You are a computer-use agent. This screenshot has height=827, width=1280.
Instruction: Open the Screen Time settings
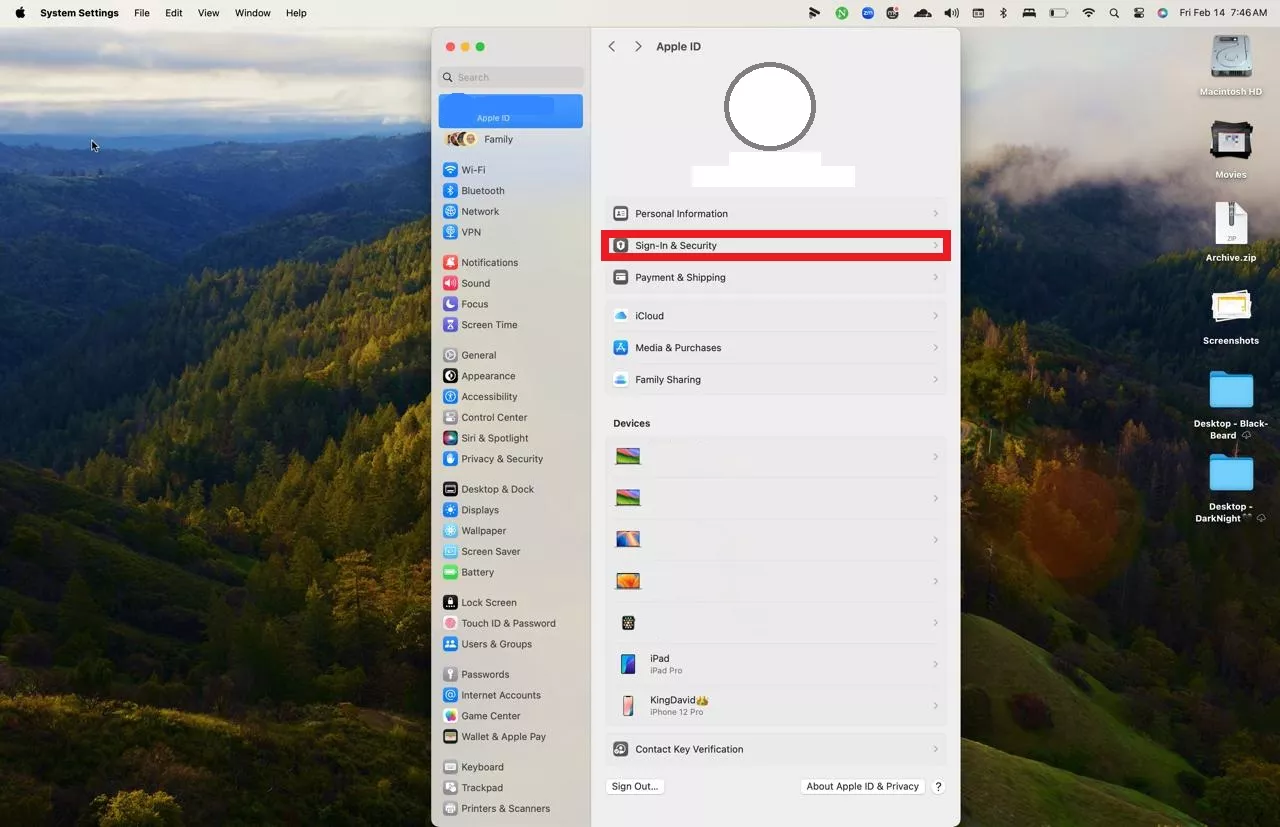pyautogui.click(x=488, y=325)
